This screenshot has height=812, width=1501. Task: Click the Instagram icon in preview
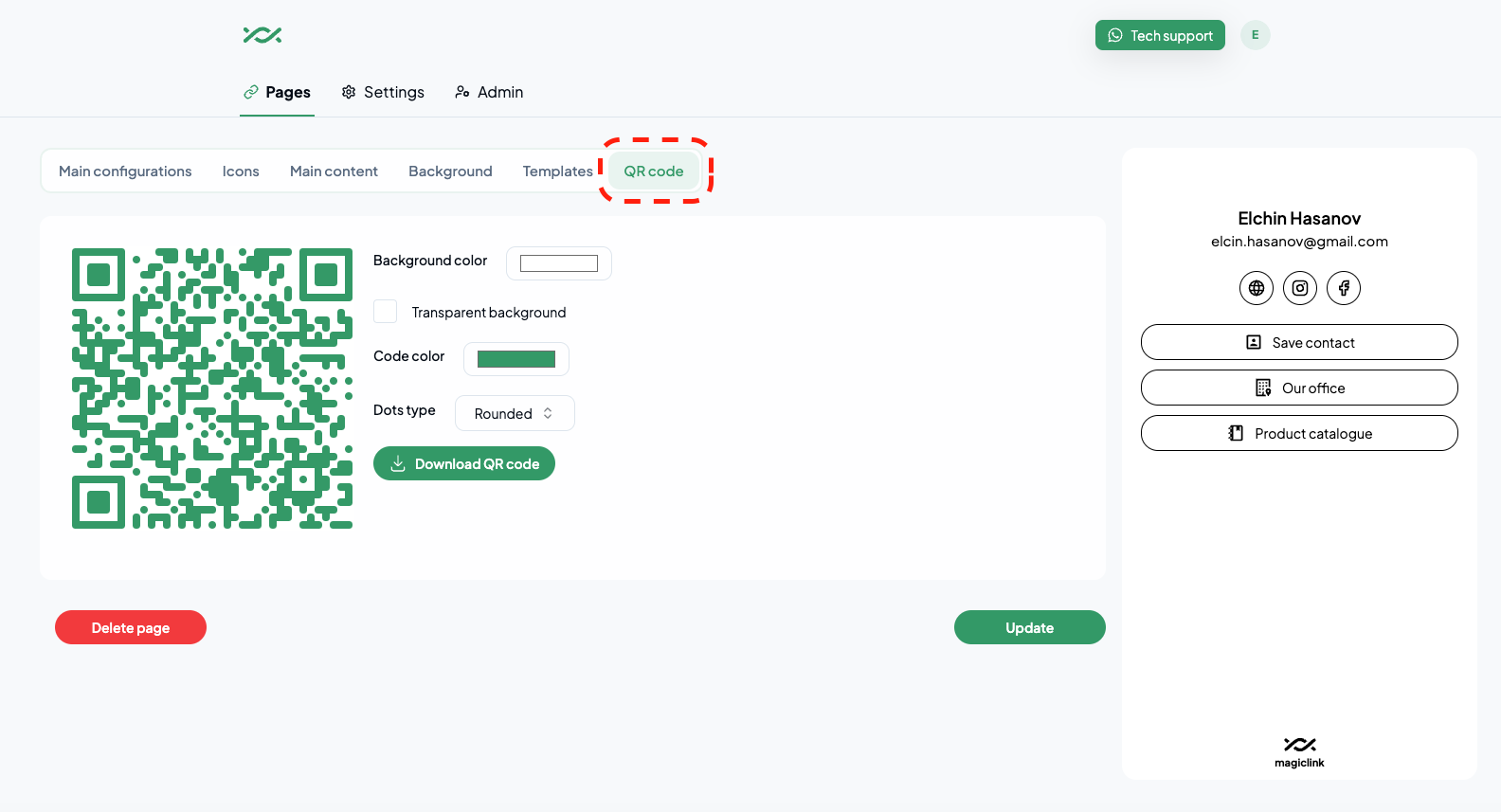(x=1300, y=288)
